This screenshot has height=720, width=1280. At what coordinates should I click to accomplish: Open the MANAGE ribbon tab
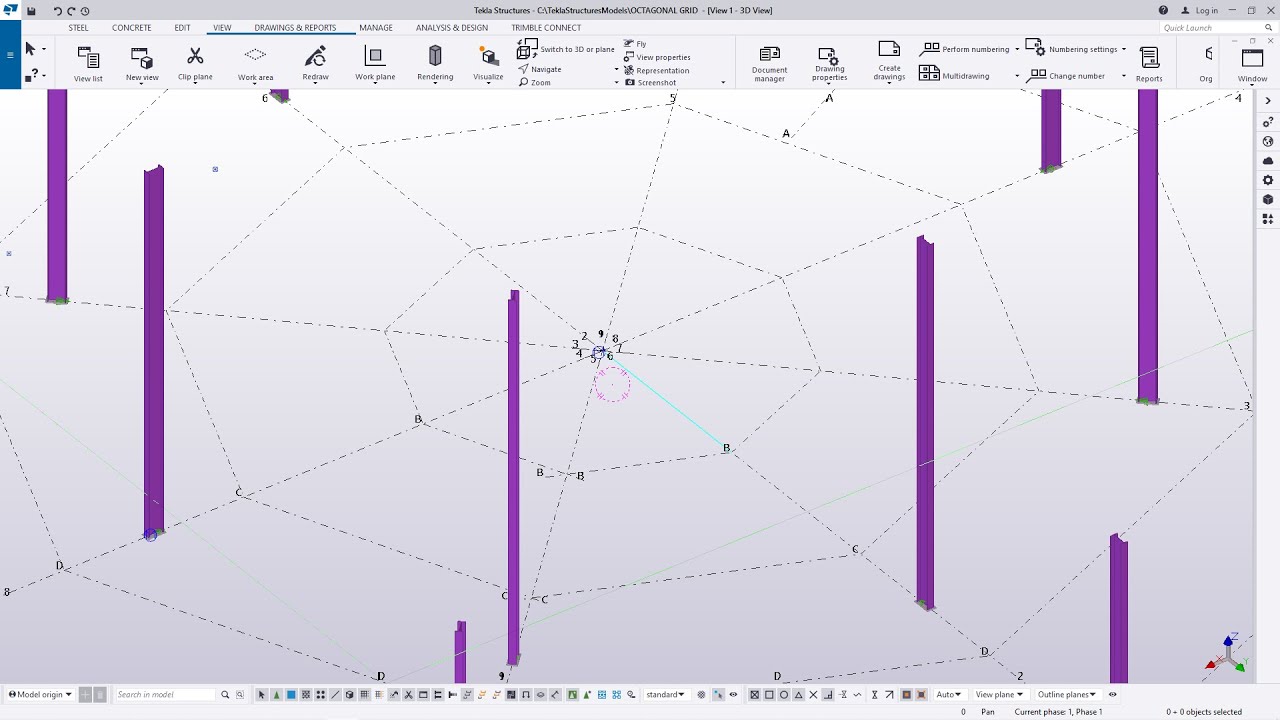tap(376, 28)
